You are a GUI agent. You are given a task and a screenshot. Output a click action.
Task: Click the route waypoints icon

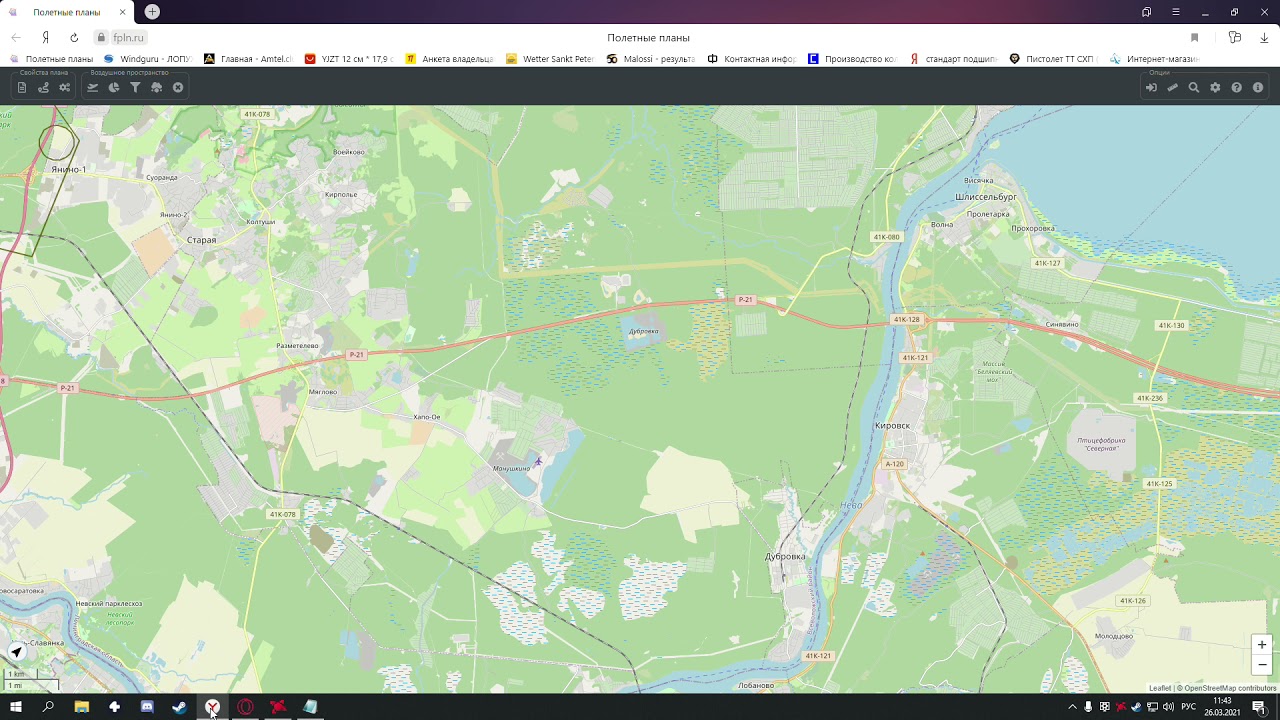pos(43,88)
